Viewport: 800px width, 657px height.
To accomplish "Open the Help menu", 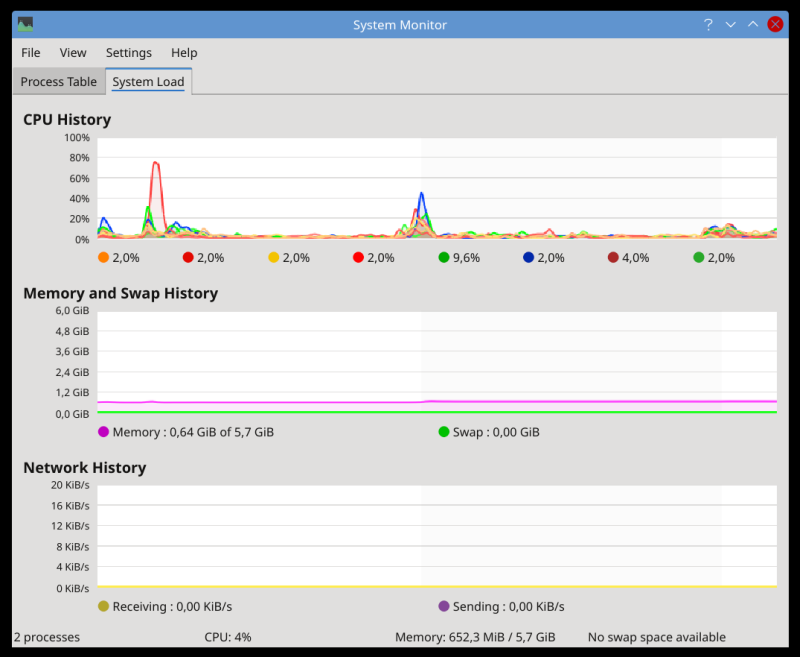I will tap(184, 53).
